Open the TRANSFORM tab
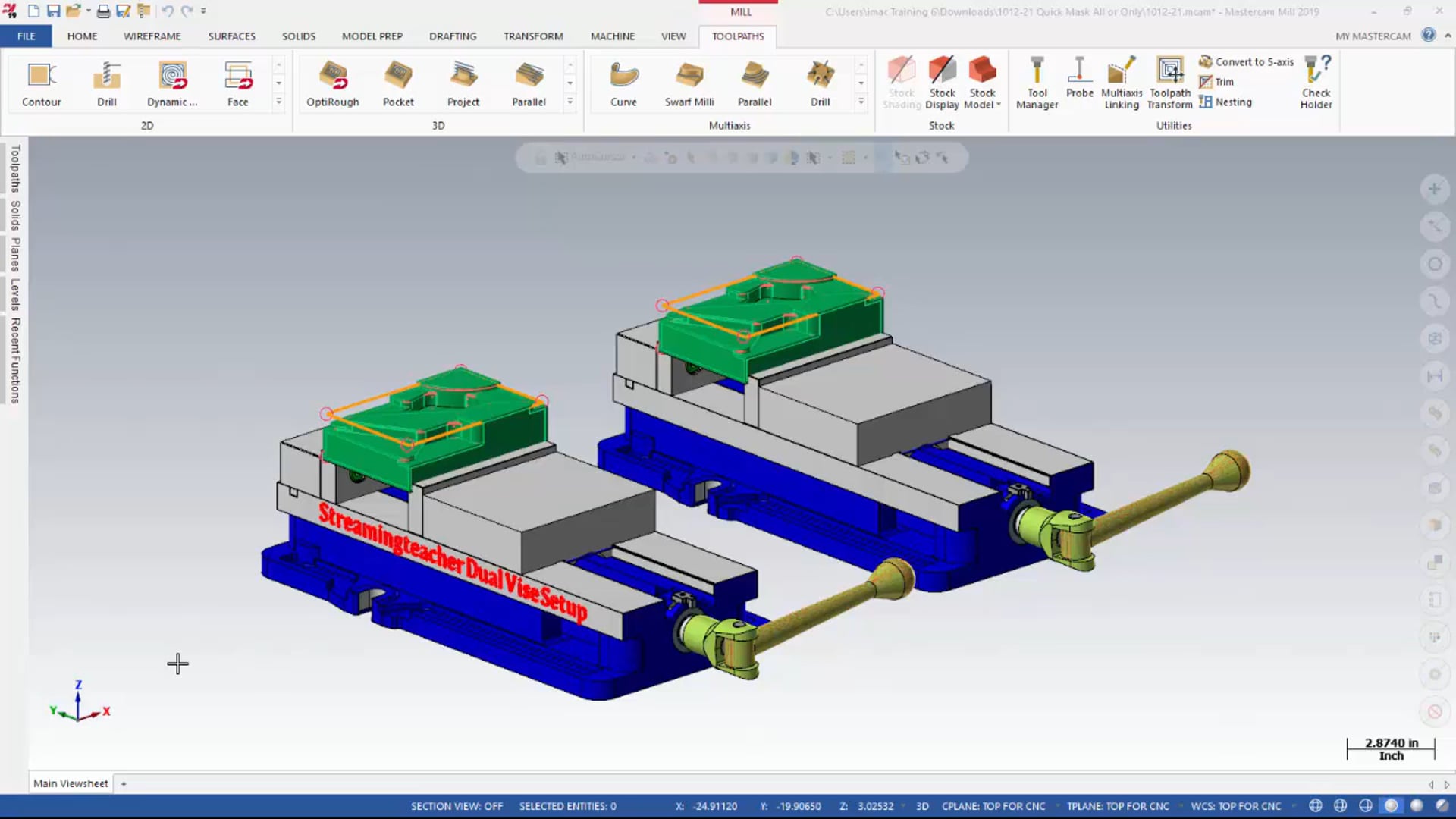The width and height of the screenshot is (1456, 819). click(x=533, y=36)
